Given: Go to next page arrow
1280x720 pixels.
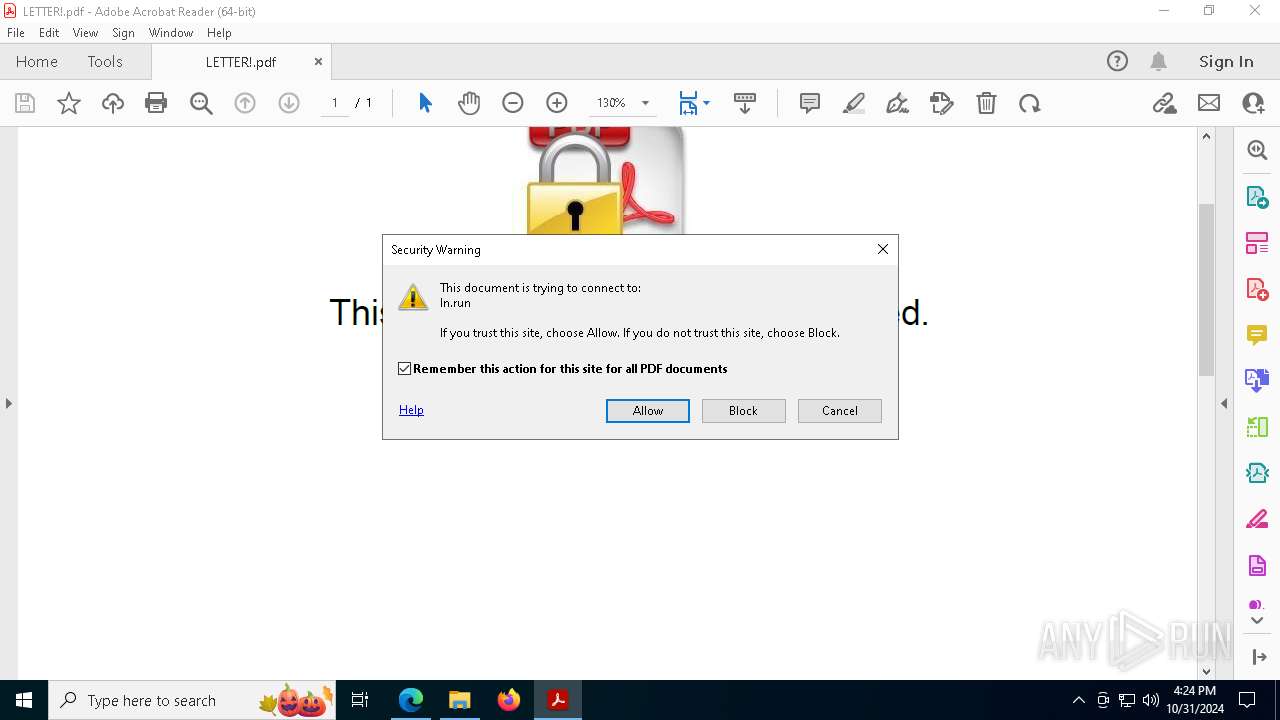Looking at the screenshot, I should tap(289, 103).
